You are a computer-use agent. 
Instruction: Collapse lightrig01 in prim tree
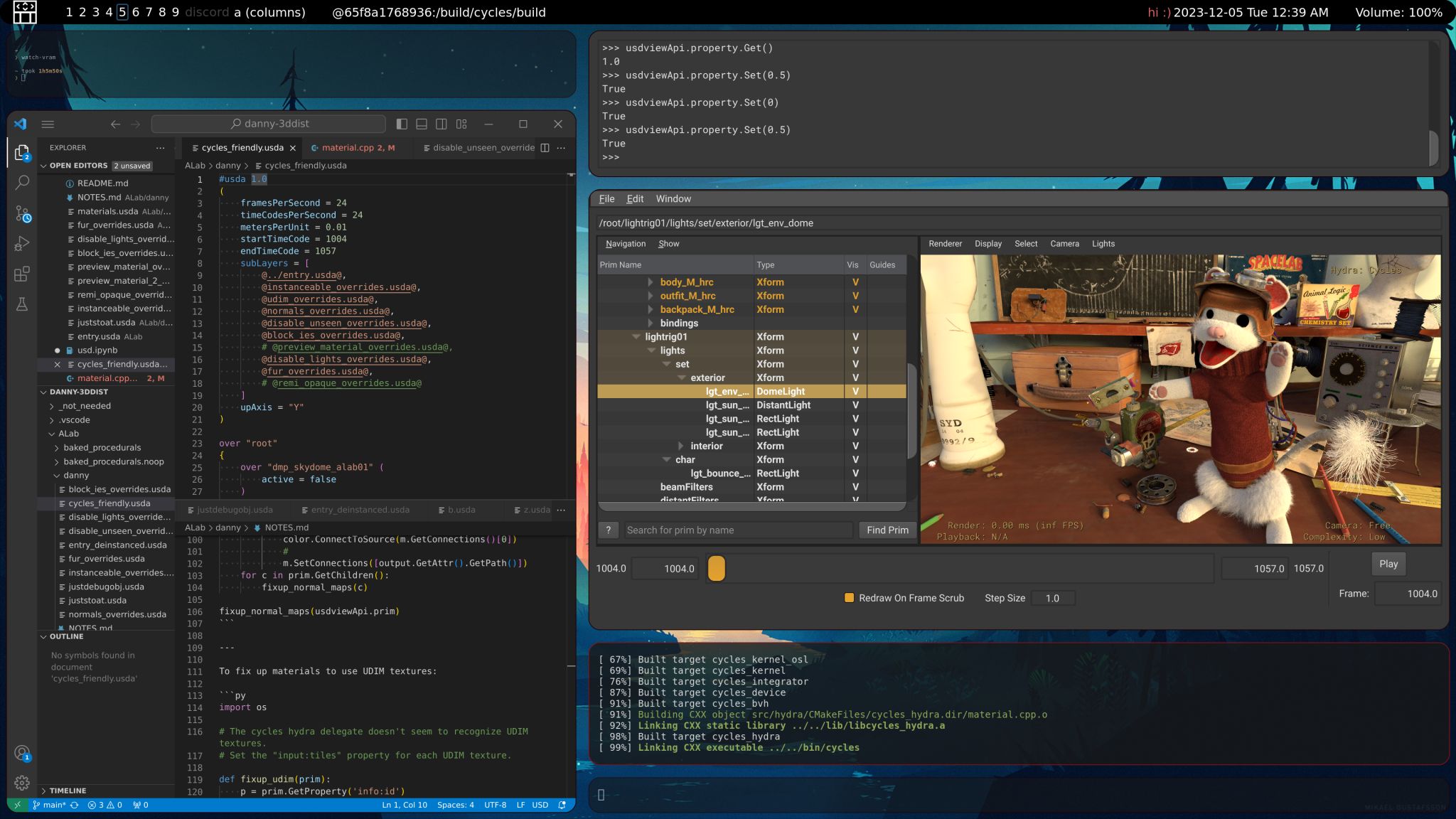[x=636, y=337]
